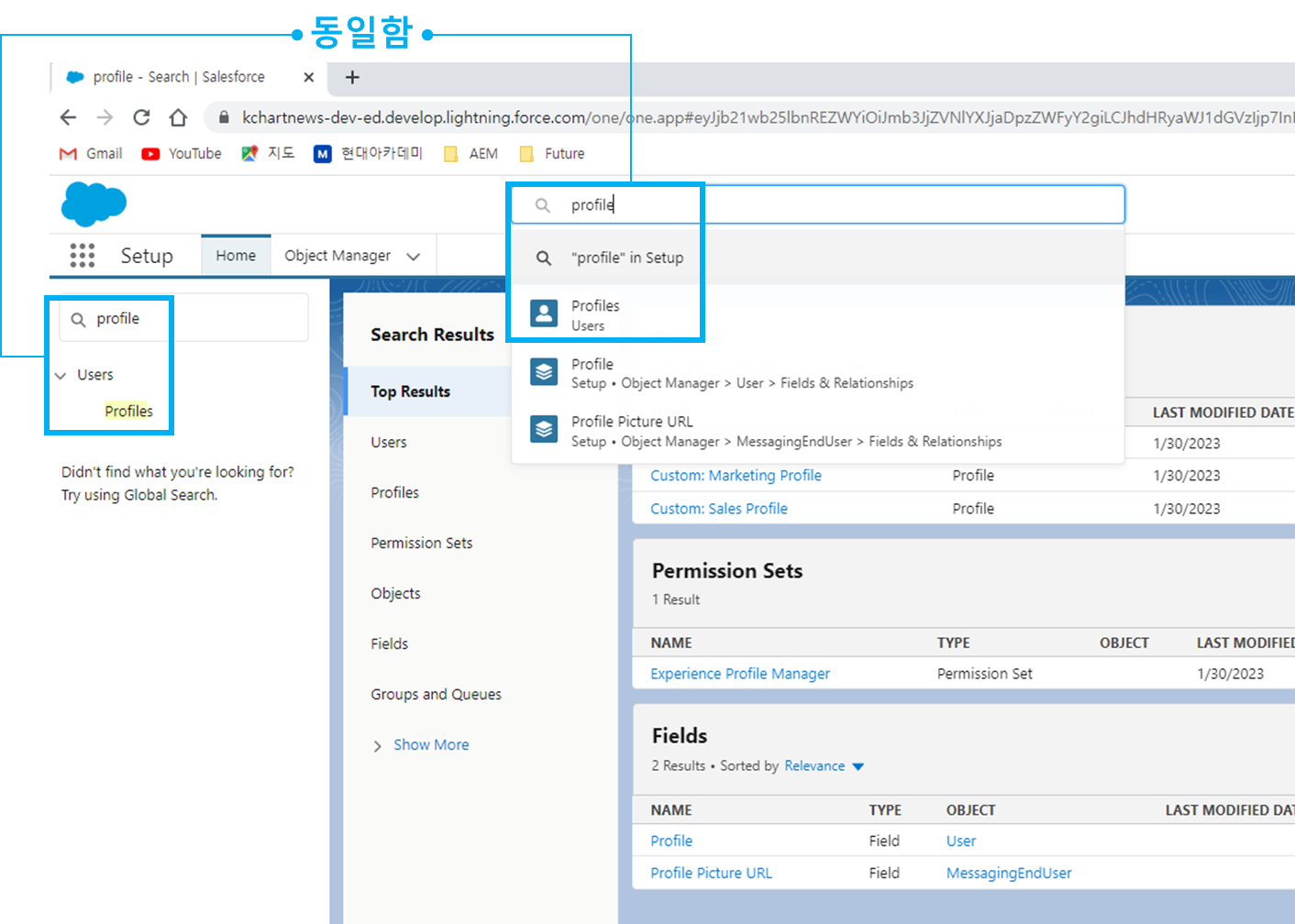This screenshot has width=1295, height=924.
Task: Click the global search input field
Action: (x=817, y=204)
